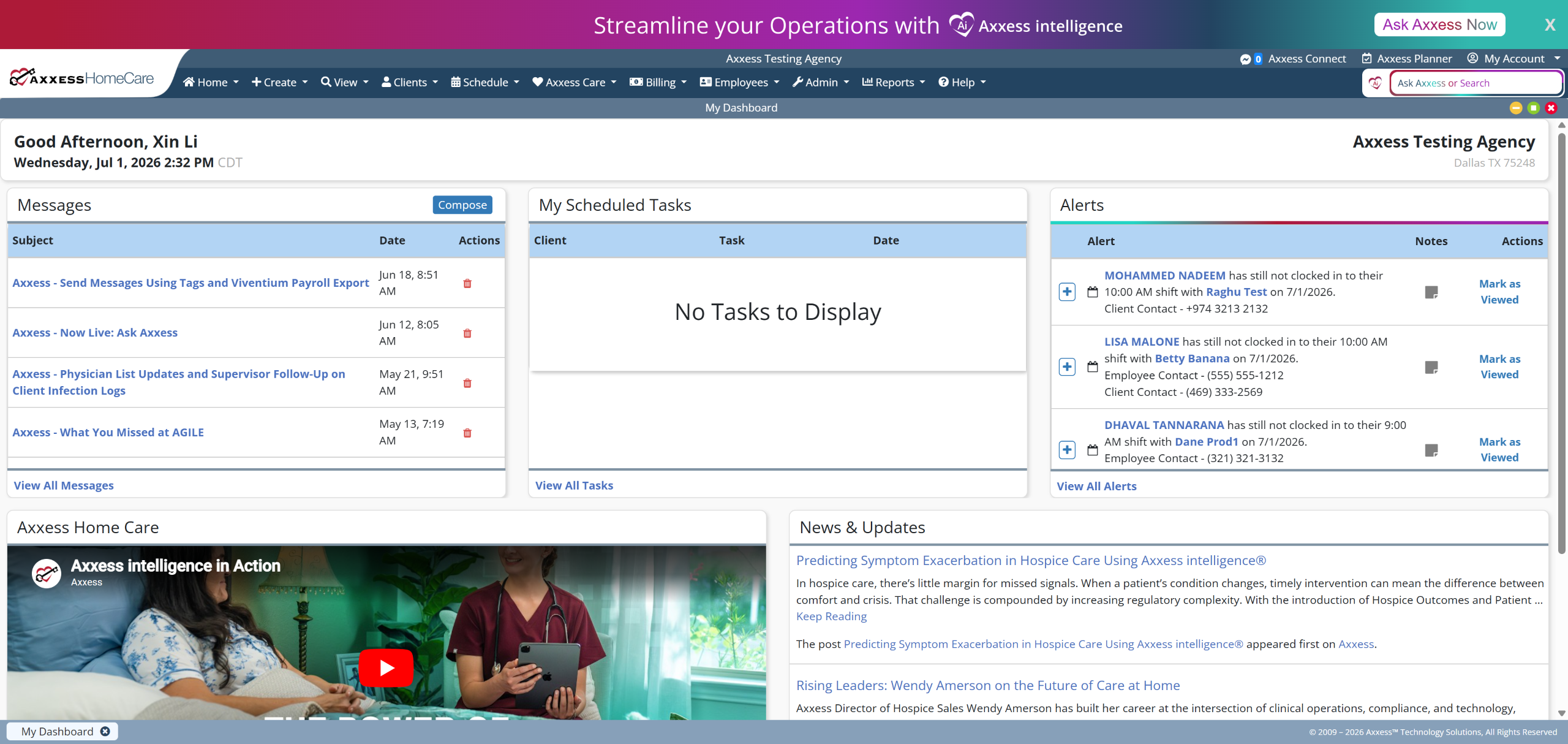Open the My Account menu

(1514, 59)
